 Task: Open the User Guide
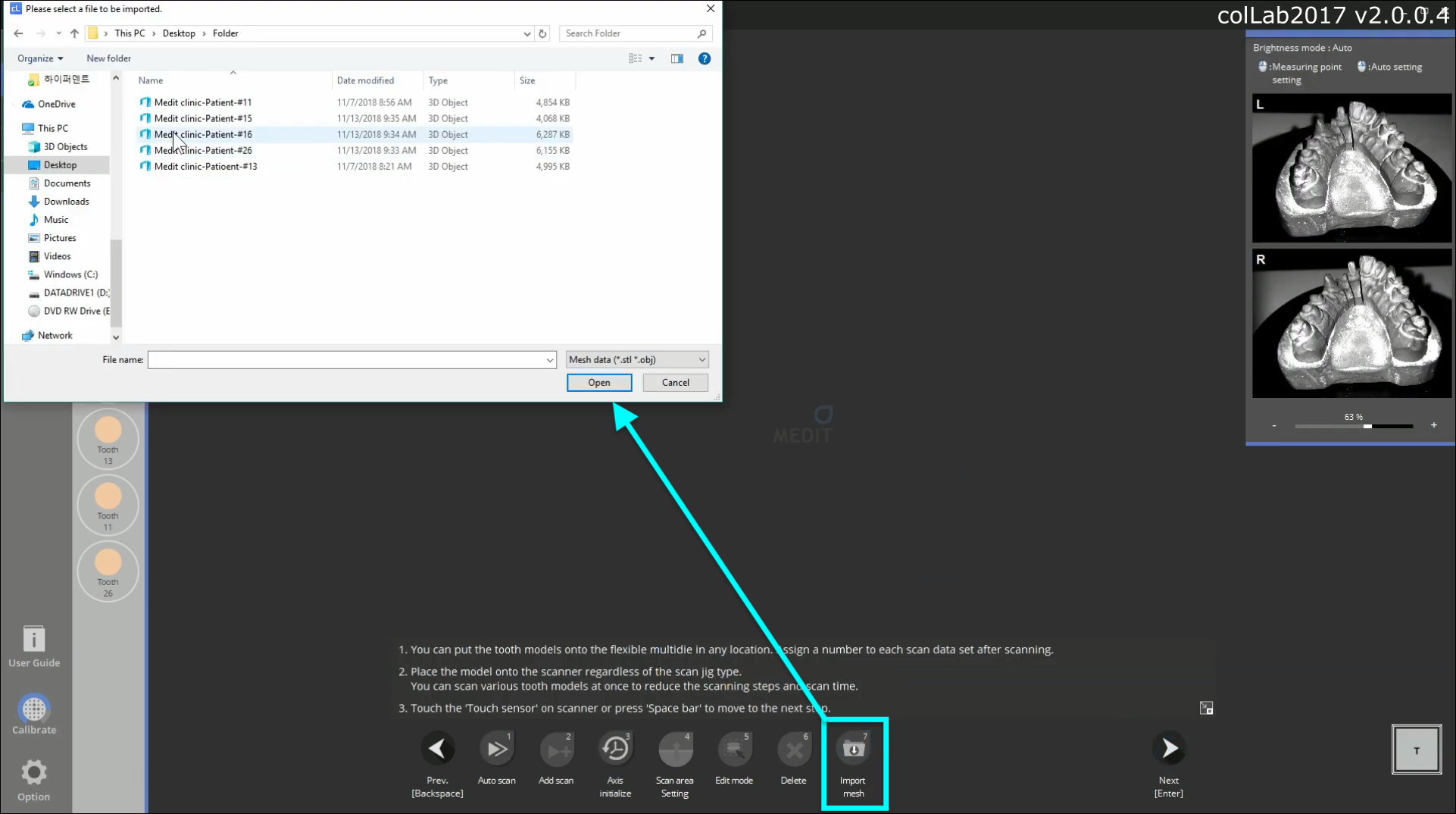pyautogui.click(x=34, y=647)
